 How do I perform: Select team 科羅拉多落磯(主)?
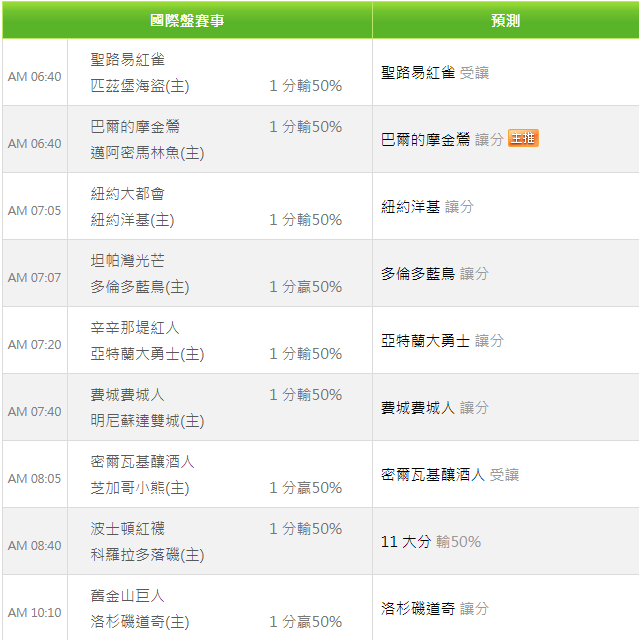click(147, 555)
